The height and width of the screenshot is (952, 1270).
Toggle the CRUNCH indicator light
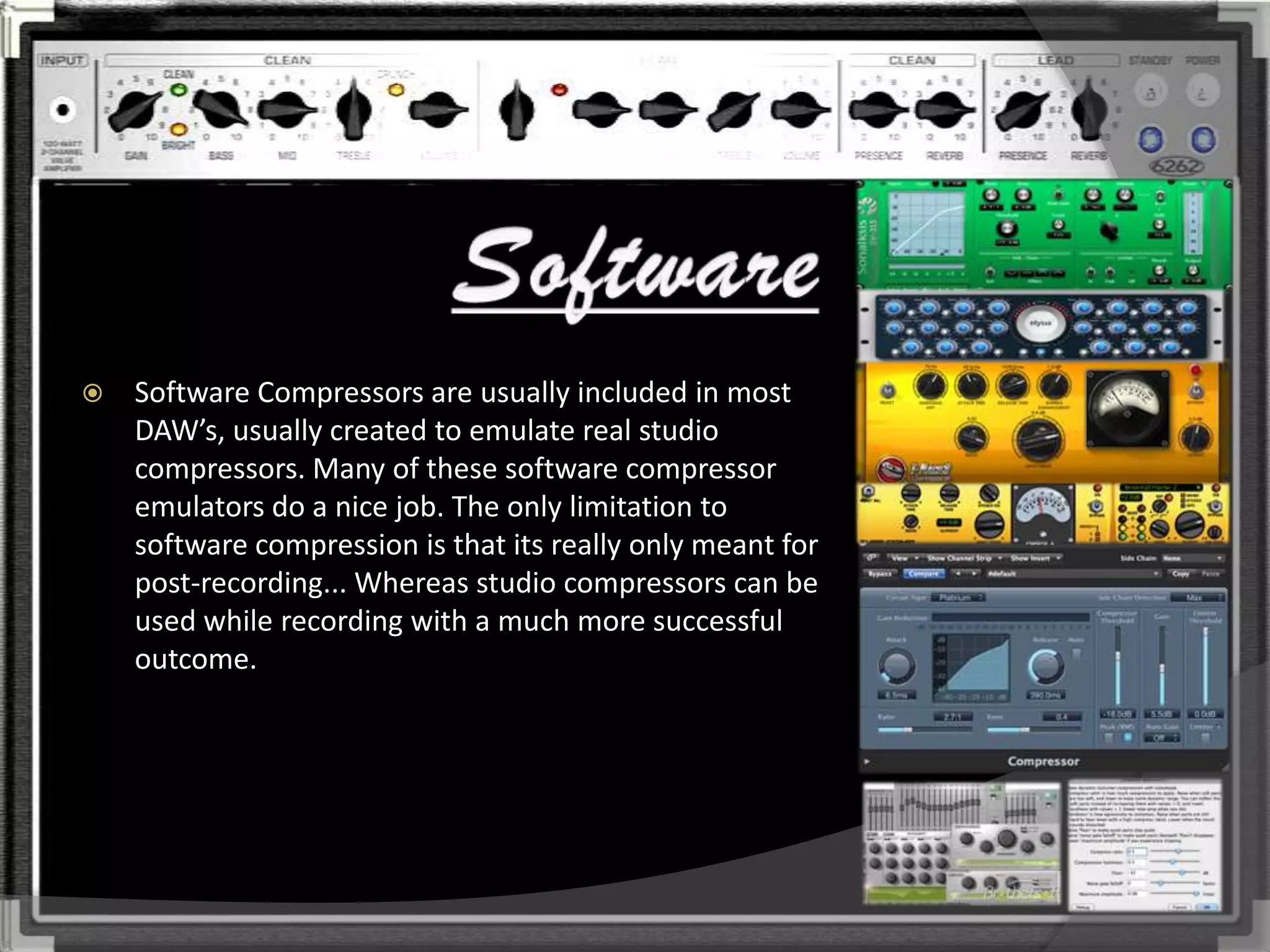(x=396, y=90)
